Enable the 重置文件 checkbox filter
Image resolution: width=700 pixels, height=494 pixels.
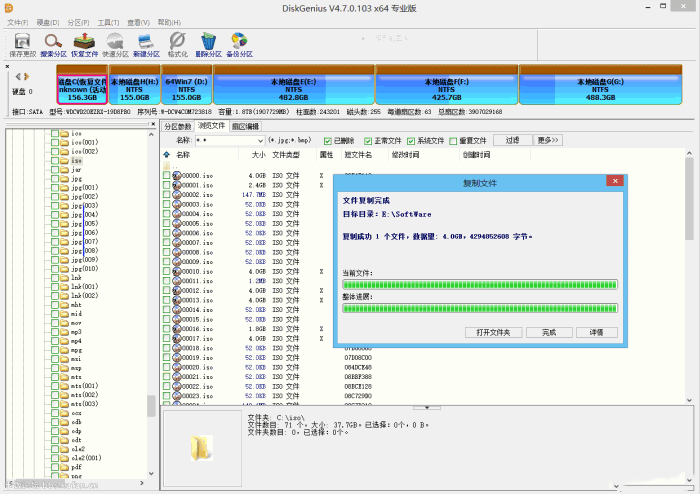453,141
